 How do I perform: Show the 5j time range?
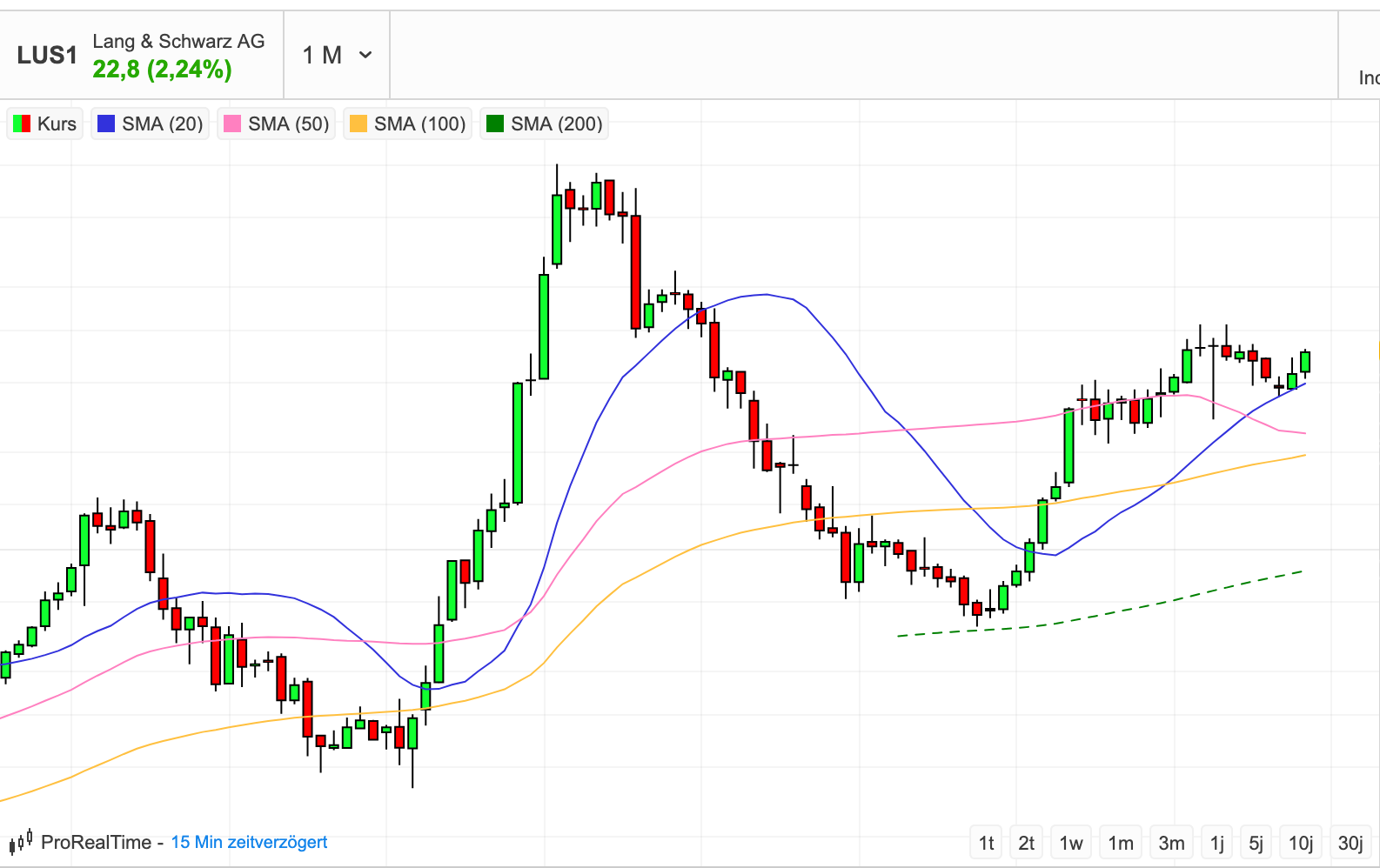point(1256,843)
